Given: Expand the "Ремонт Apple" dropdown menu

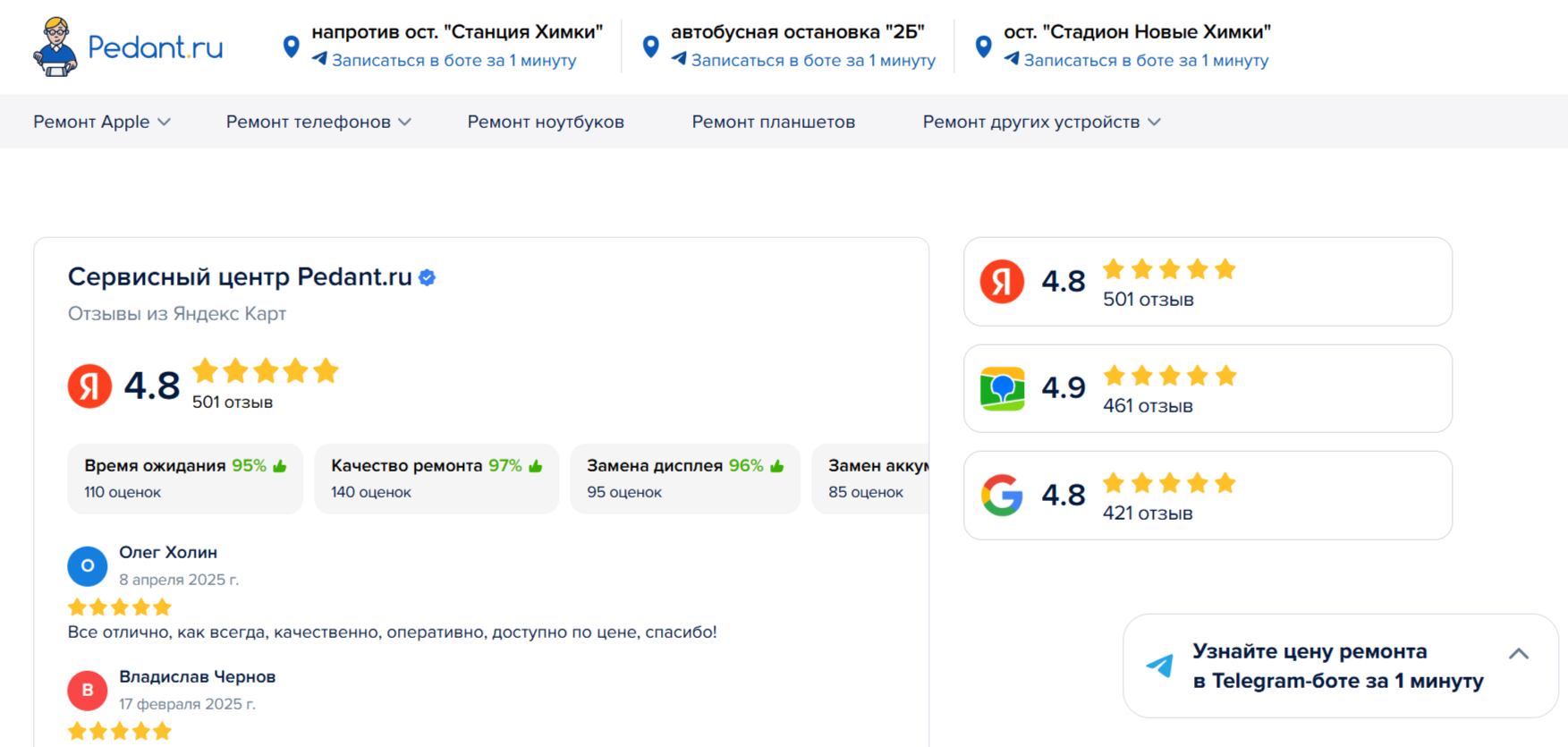Looking at the screenshot, I should (101, 122).
